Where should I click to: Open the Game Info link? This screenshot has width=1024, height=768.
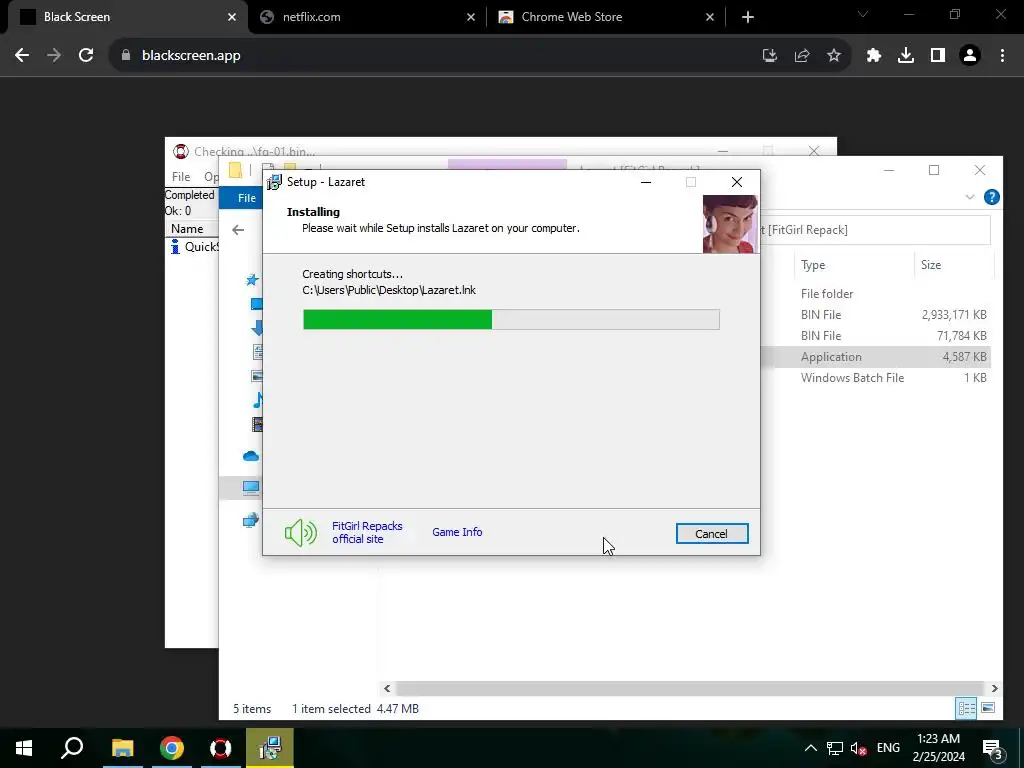point(457,532)
